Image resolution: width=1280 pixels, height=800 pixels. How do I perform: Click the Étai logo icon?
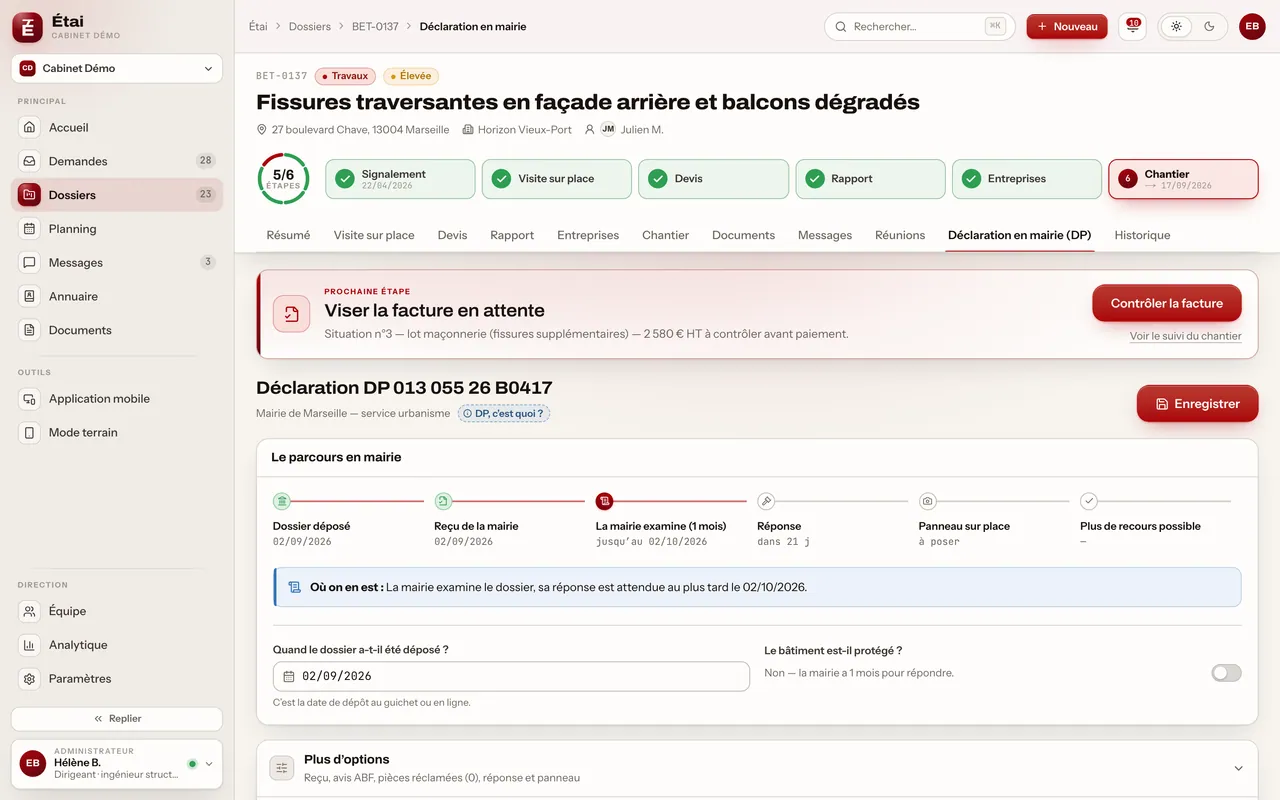point(27,27)
